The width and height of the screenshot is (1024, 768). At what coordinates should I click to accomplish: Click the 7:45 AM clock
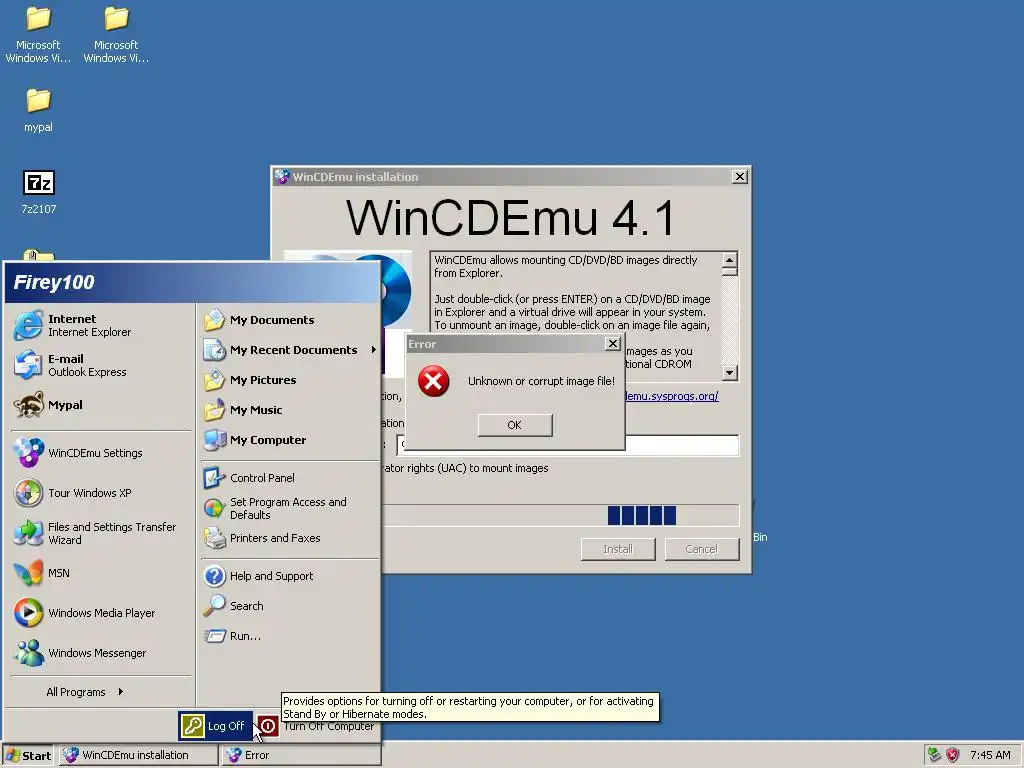click(x=990, y=755)
